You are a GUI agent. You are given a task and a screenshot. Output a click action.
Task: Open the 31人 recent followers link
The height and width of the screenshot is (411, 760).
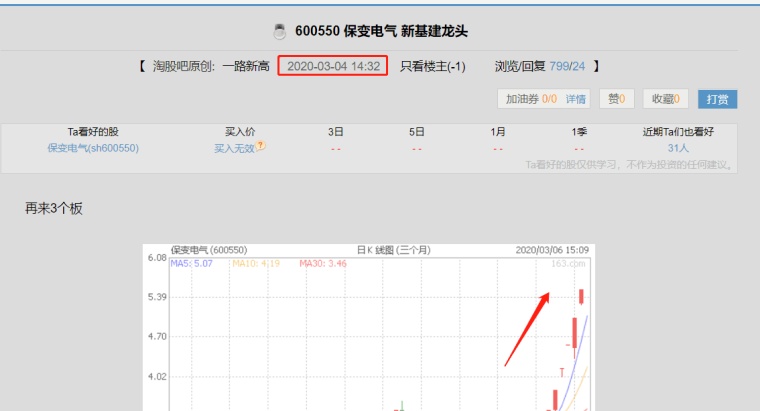(x=678, y=148)
